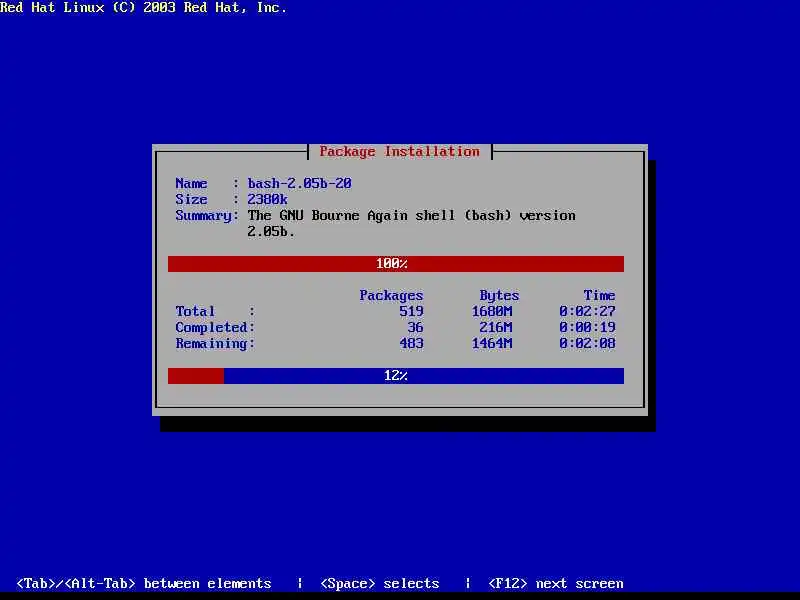This screenshot has width=800, height=600.
Task: Click the Red Hat Linux copyright header text
Action: (x=143, y=8)
